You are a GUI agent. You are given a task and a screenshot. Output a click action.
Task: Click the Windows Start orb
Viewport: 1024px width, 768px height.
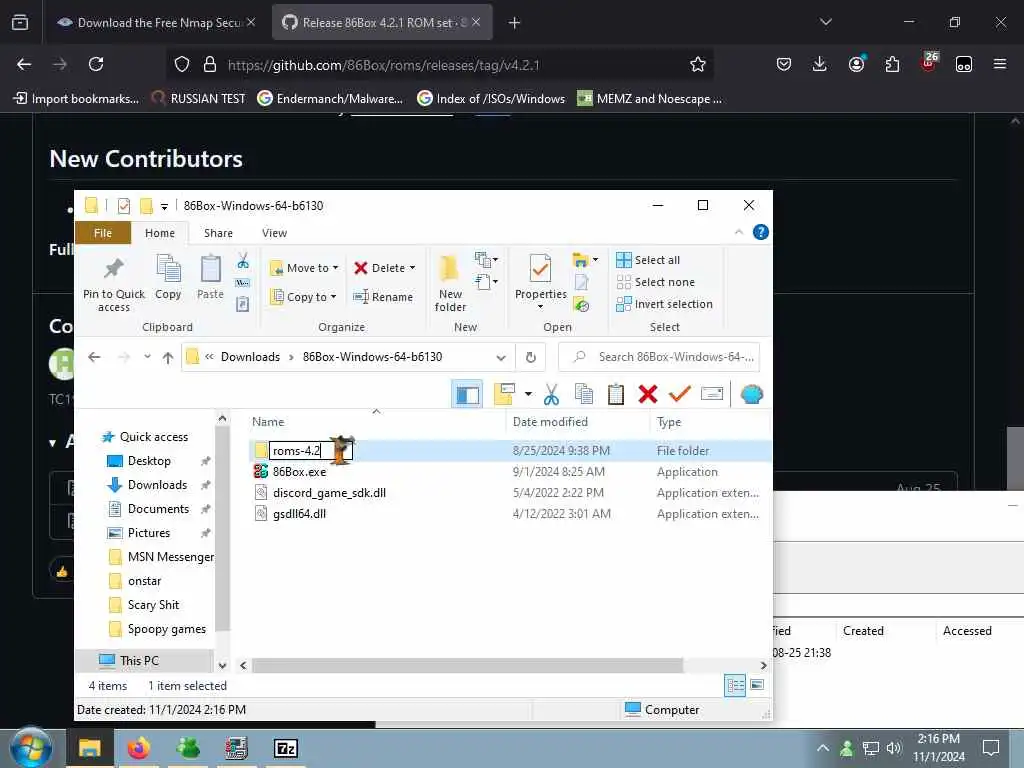click(x=31, y=748)
